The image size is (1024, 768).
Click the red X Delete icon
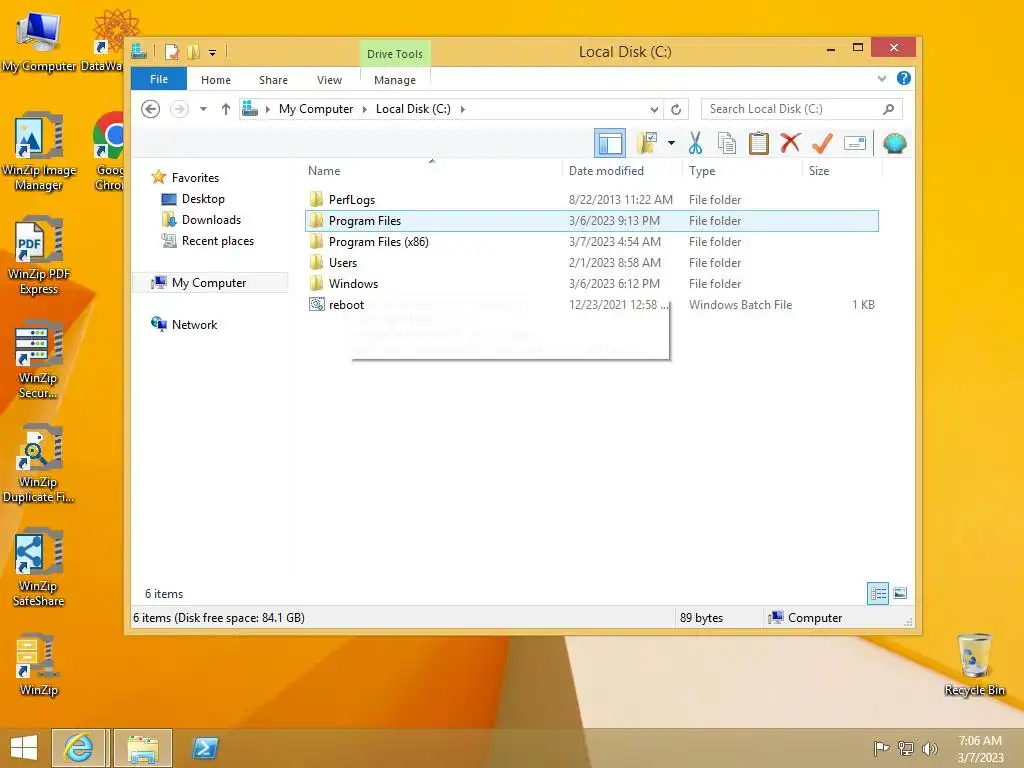point(790,143)
